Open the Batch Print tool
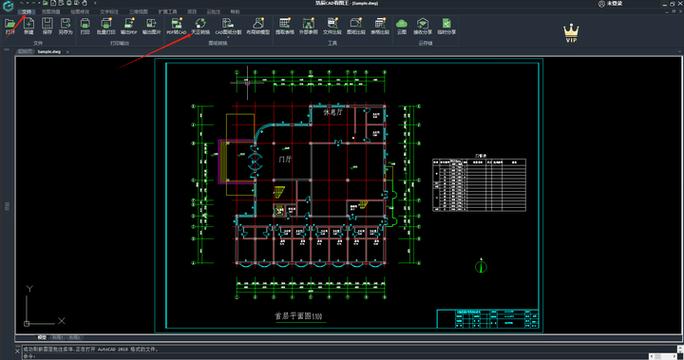The height and width of the screenshot is (360, 684). [x=106, y=26]
